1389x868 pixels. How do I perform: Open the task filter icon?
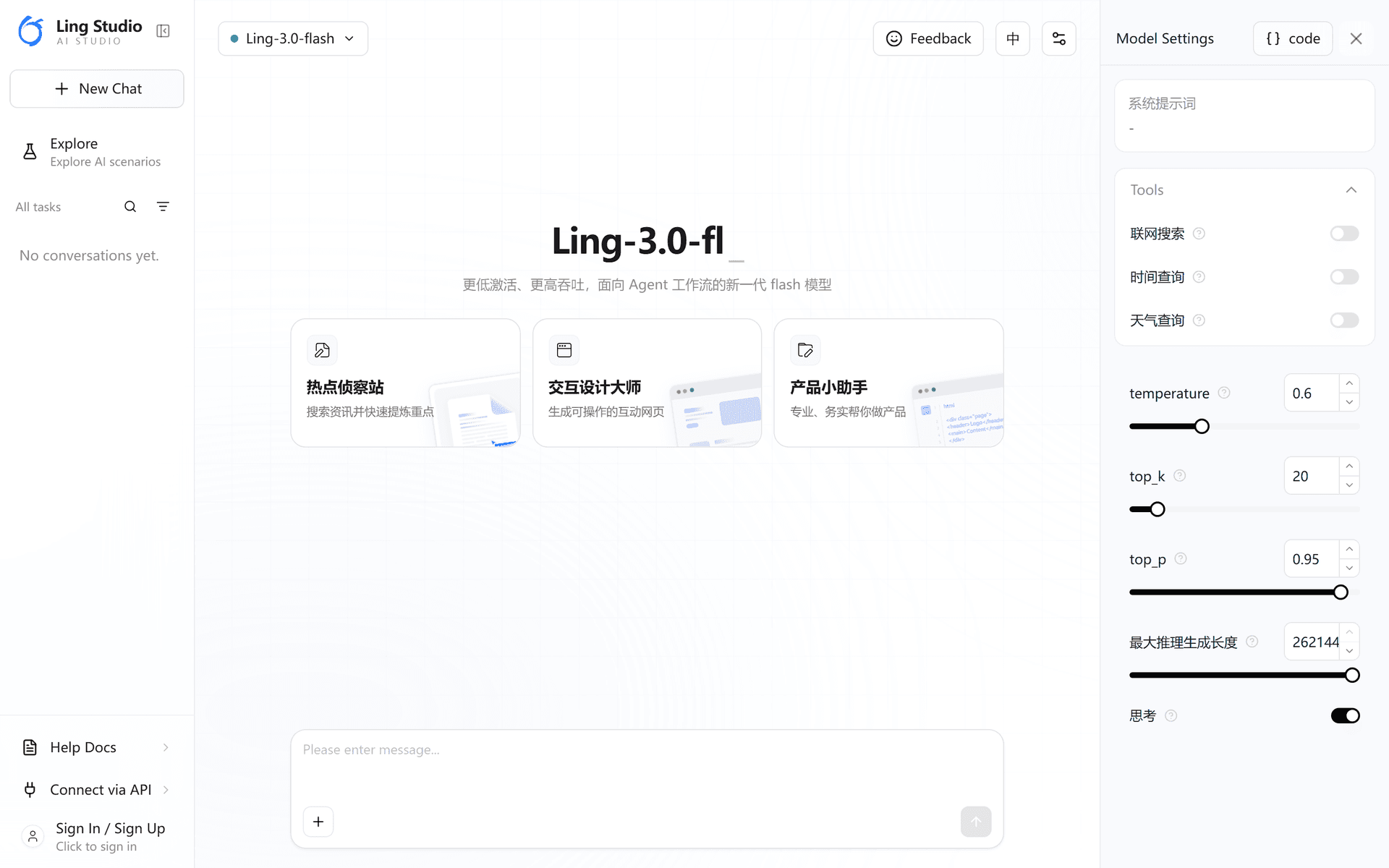click(163, 207)
